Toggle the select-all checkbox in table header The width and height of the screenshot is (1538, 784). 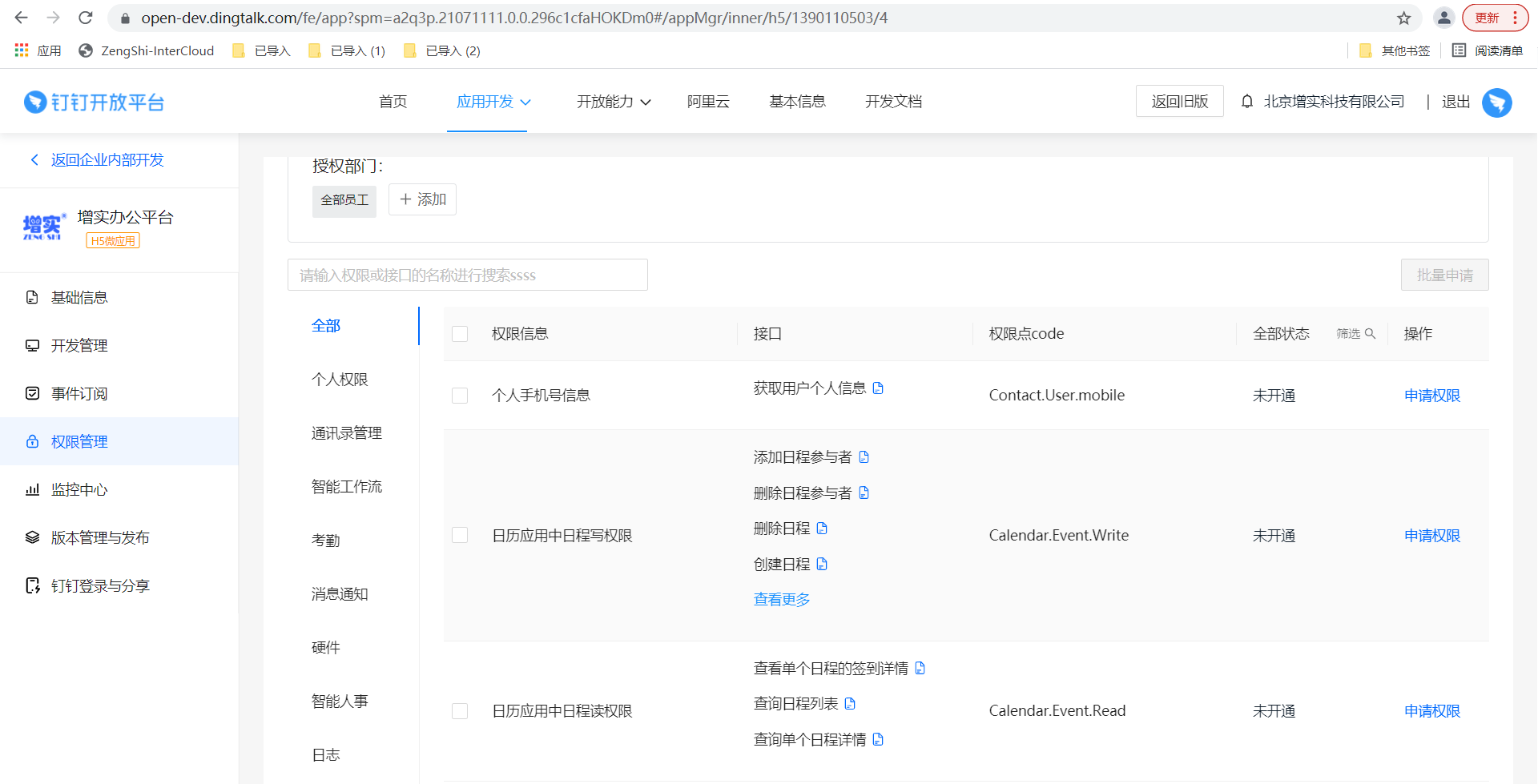[x=460, y=334]
